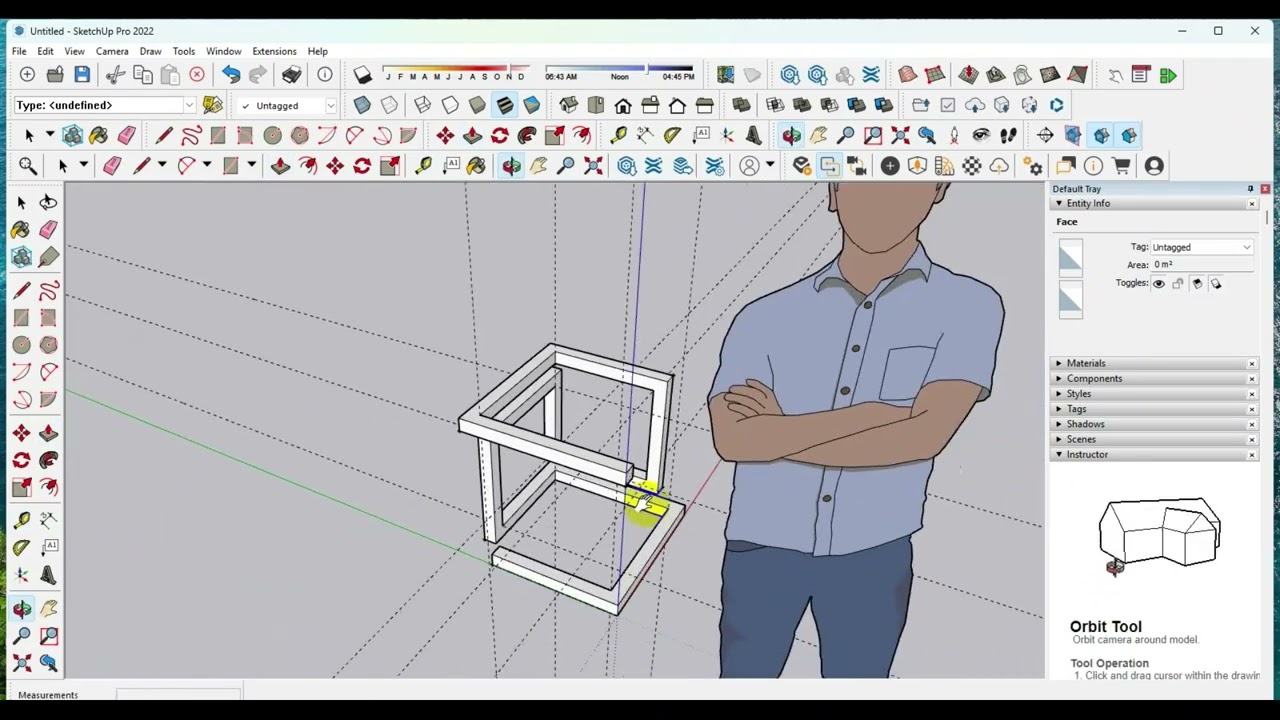Select the Lasso Select tool in the left toolbar
Screen dimensions: 1280x720
pyautogui.click(x=48, y=202)
